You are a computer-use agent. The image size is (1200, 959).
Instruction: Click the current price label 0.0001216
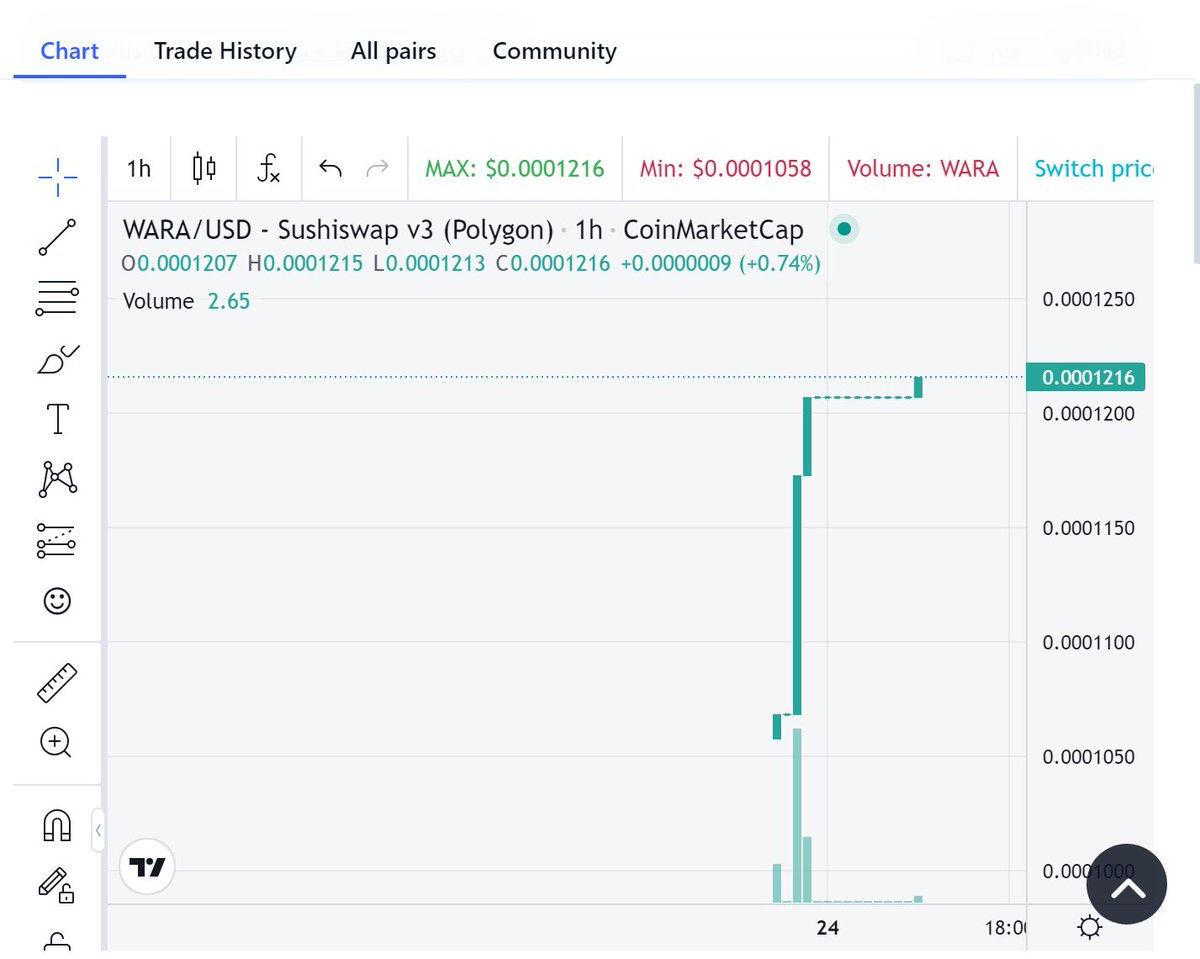1087,377
